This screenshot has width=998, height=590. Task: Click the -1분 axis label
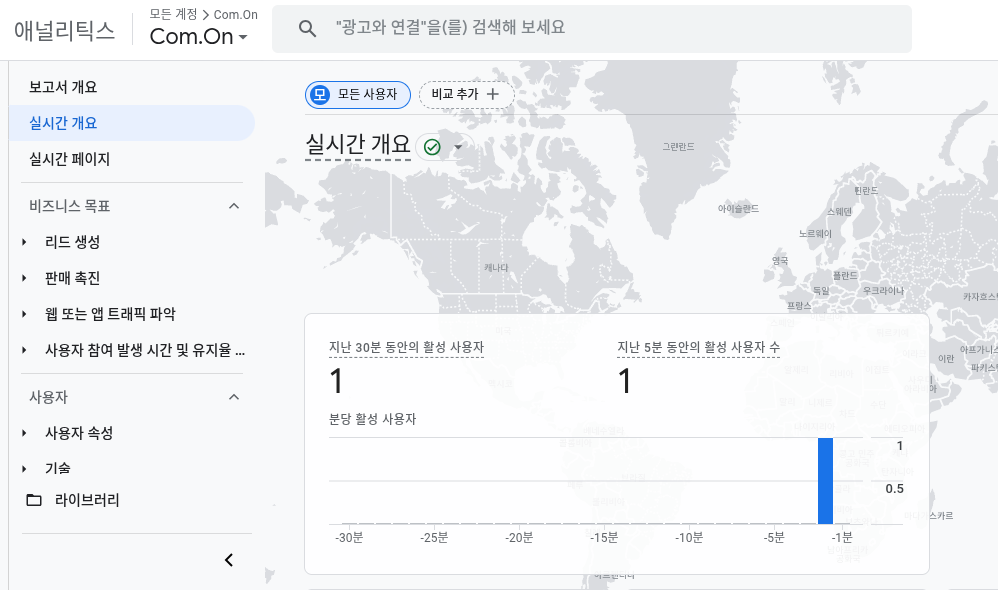point(841,538)
